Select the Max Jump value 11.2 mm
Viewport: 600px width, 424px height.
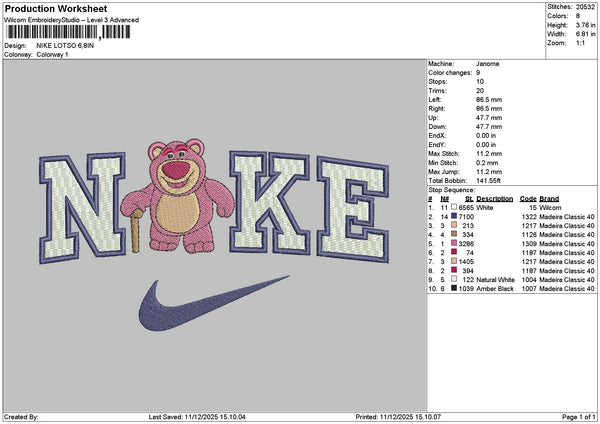[x=489, y=172]
